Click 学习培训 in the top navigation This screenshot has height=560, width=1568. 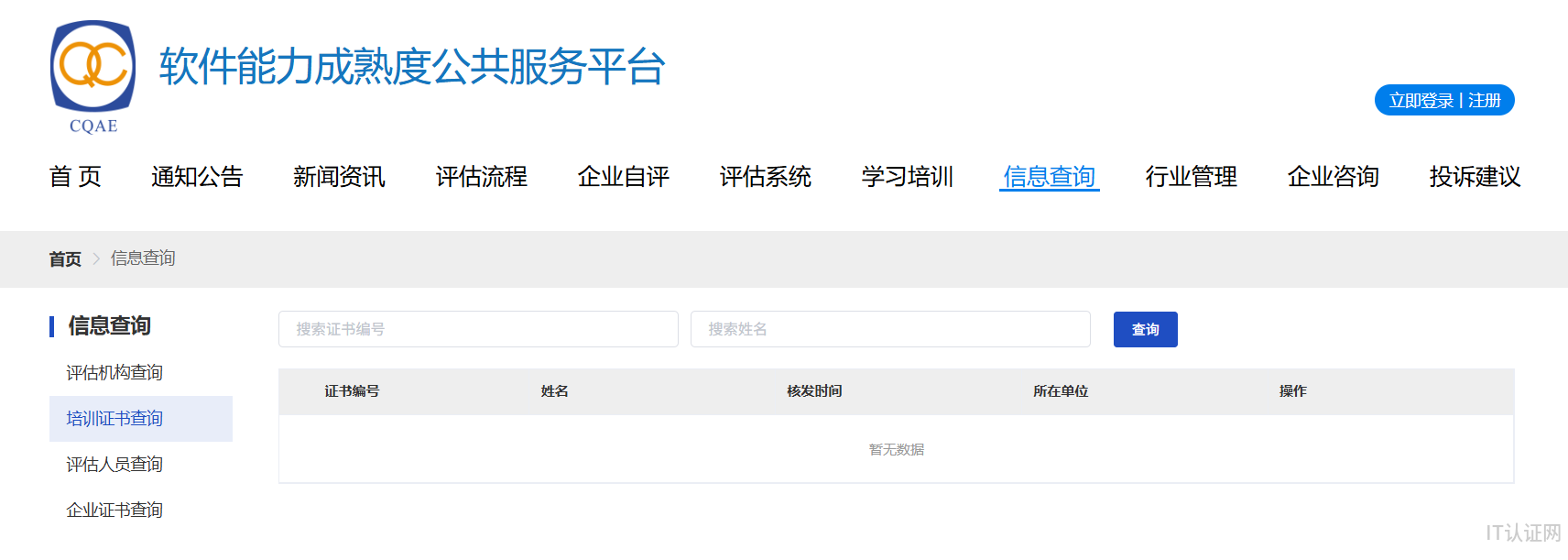click(x=907, y=176)
